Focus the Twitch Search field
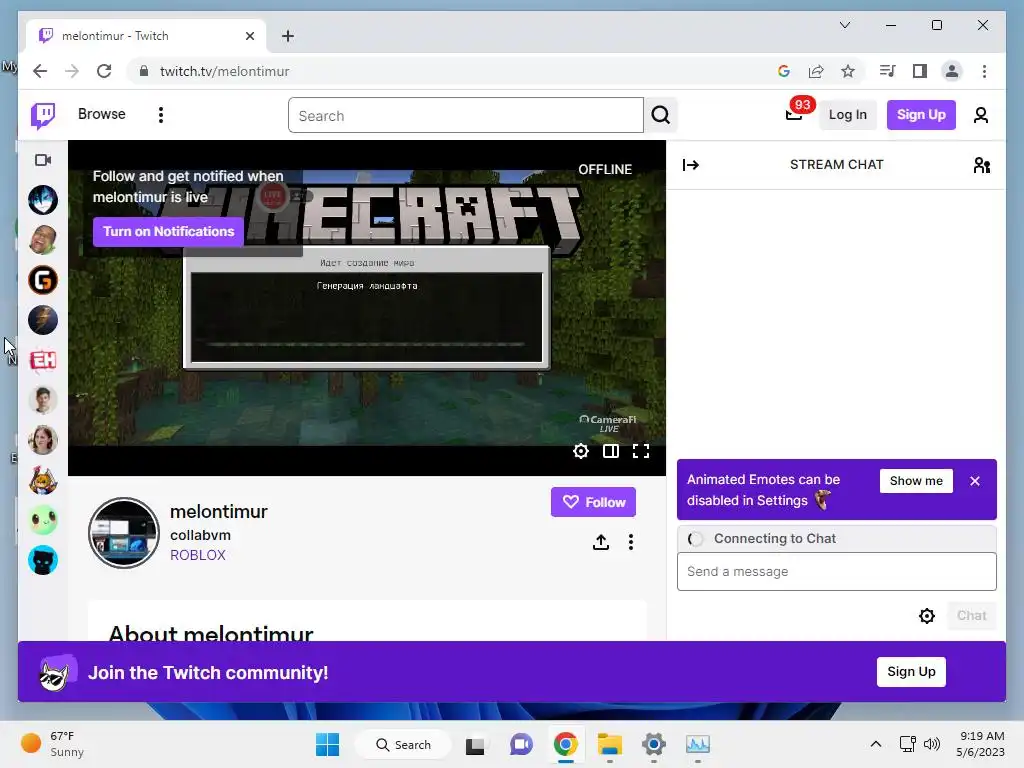This screenshot has height=768, width=1024. tap(466, 116)
